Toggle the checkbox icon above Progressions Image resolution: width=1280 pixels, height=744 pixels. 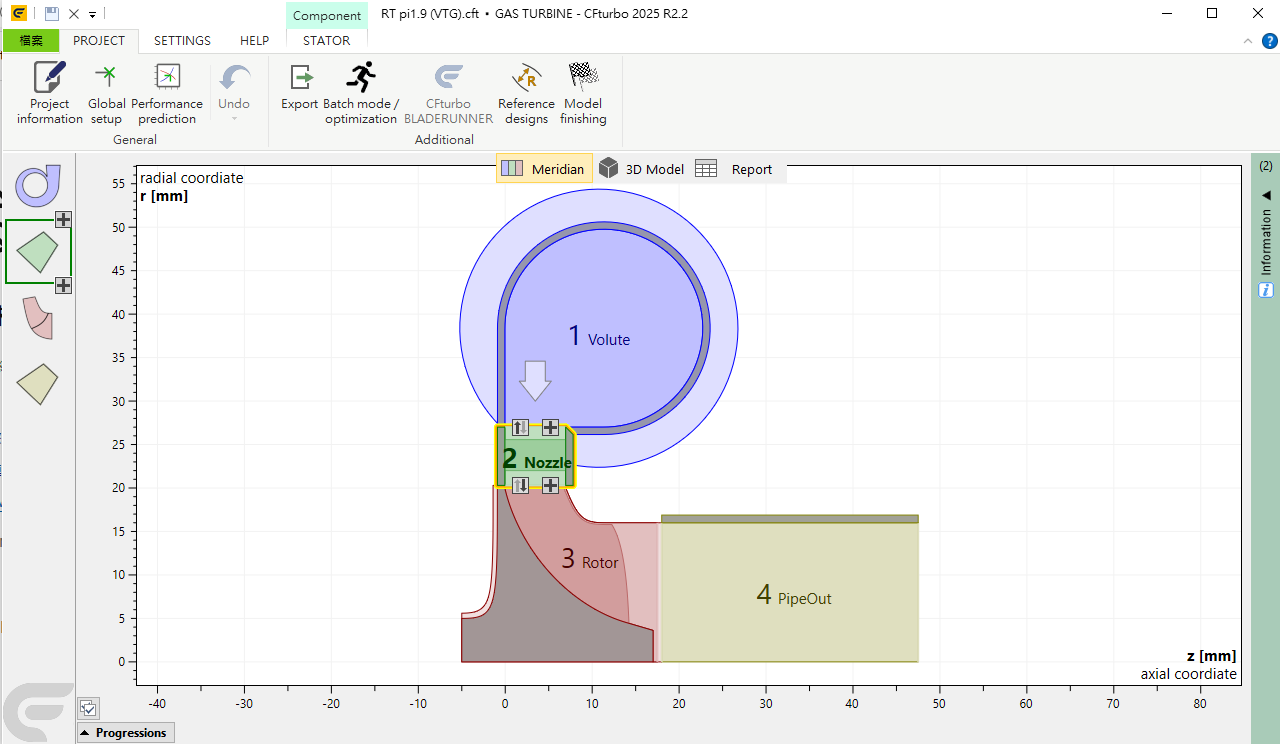(89, 709)
